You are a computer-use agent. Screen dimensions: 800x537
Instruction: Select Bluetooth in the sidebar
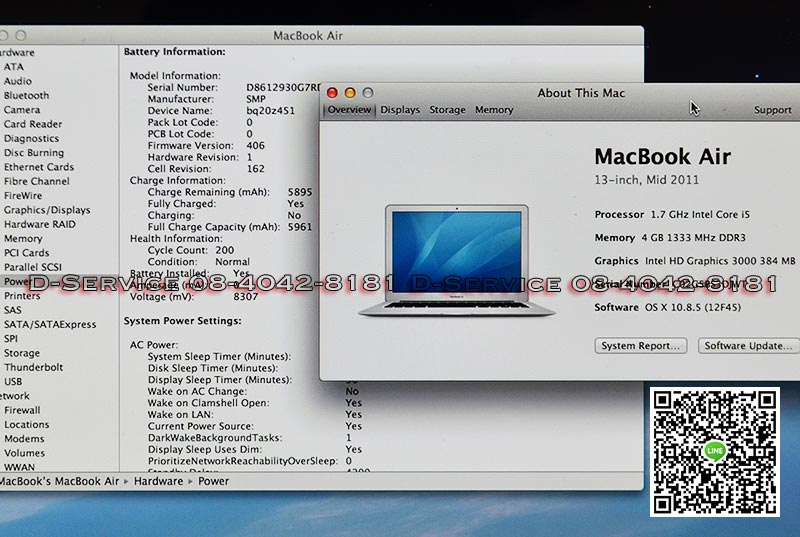tap(26, 95)
